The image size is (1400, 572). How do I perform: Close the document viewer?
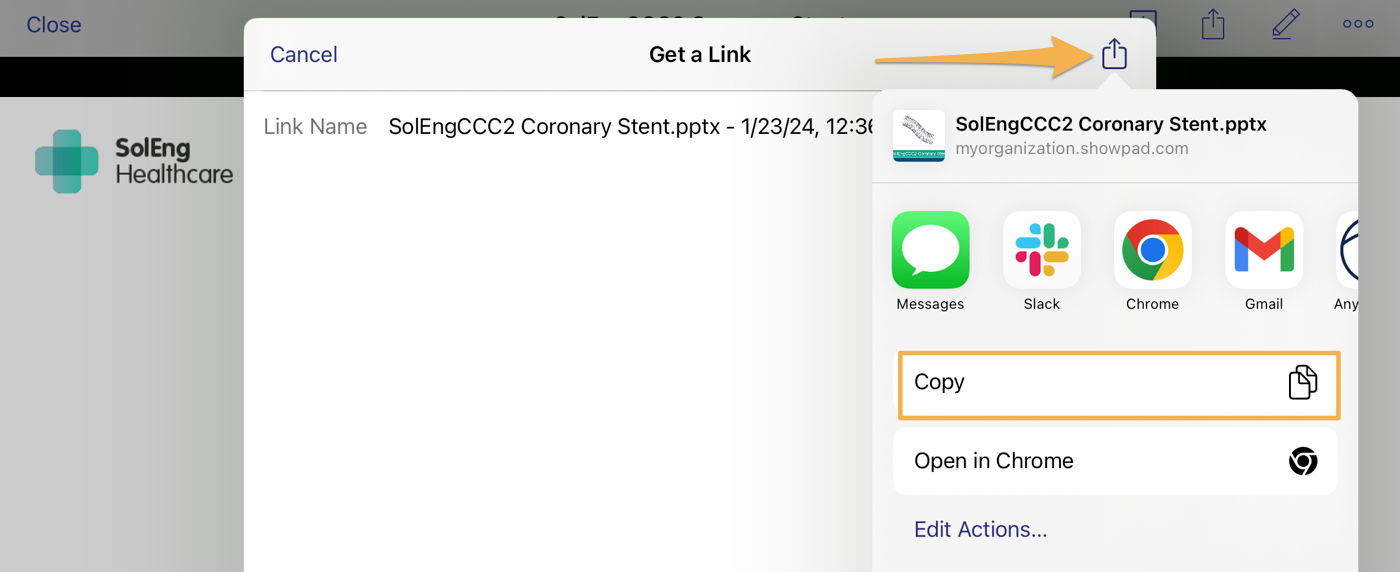click(x=54, y=25)
